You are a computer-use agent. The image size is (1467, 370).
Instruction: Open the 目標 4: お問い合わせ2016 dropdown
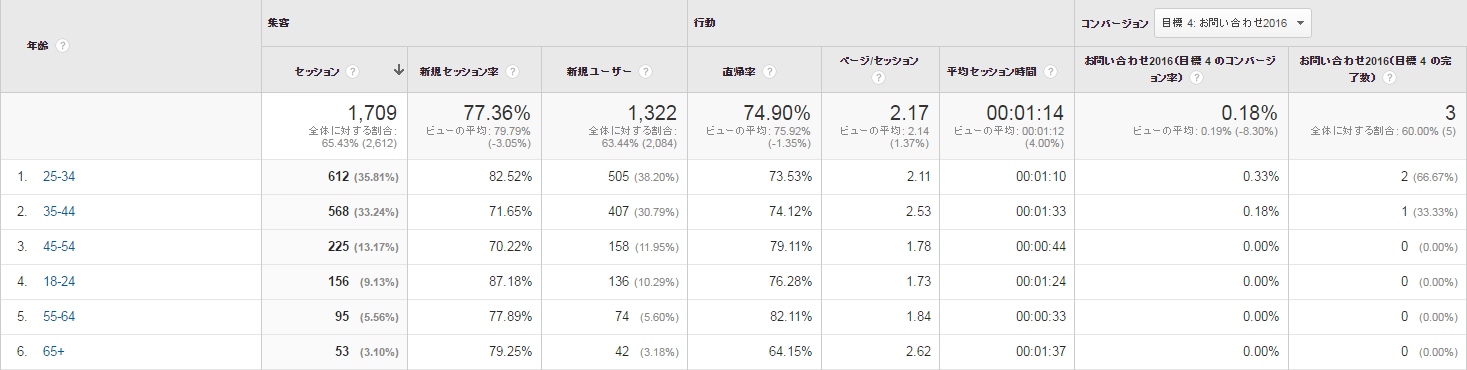point(1231,22)
